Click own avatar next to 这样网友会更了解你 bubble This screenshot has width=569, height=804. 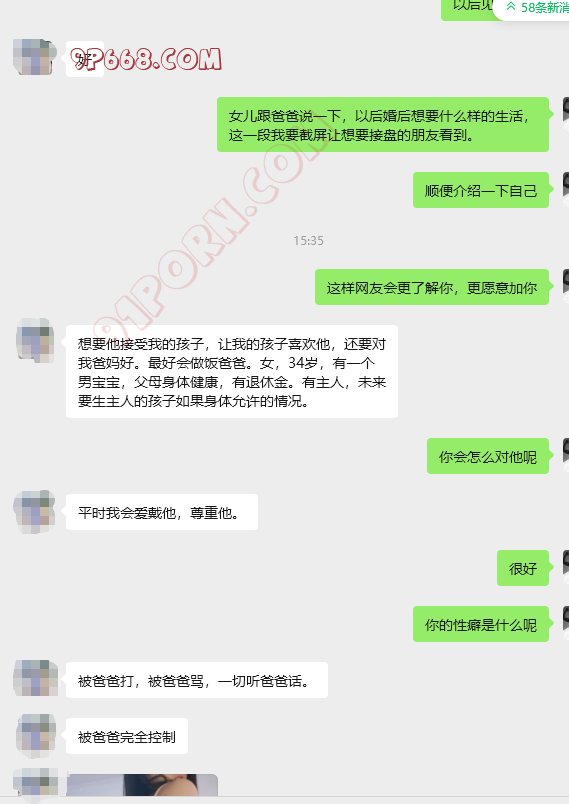click(x=566, y=287)
